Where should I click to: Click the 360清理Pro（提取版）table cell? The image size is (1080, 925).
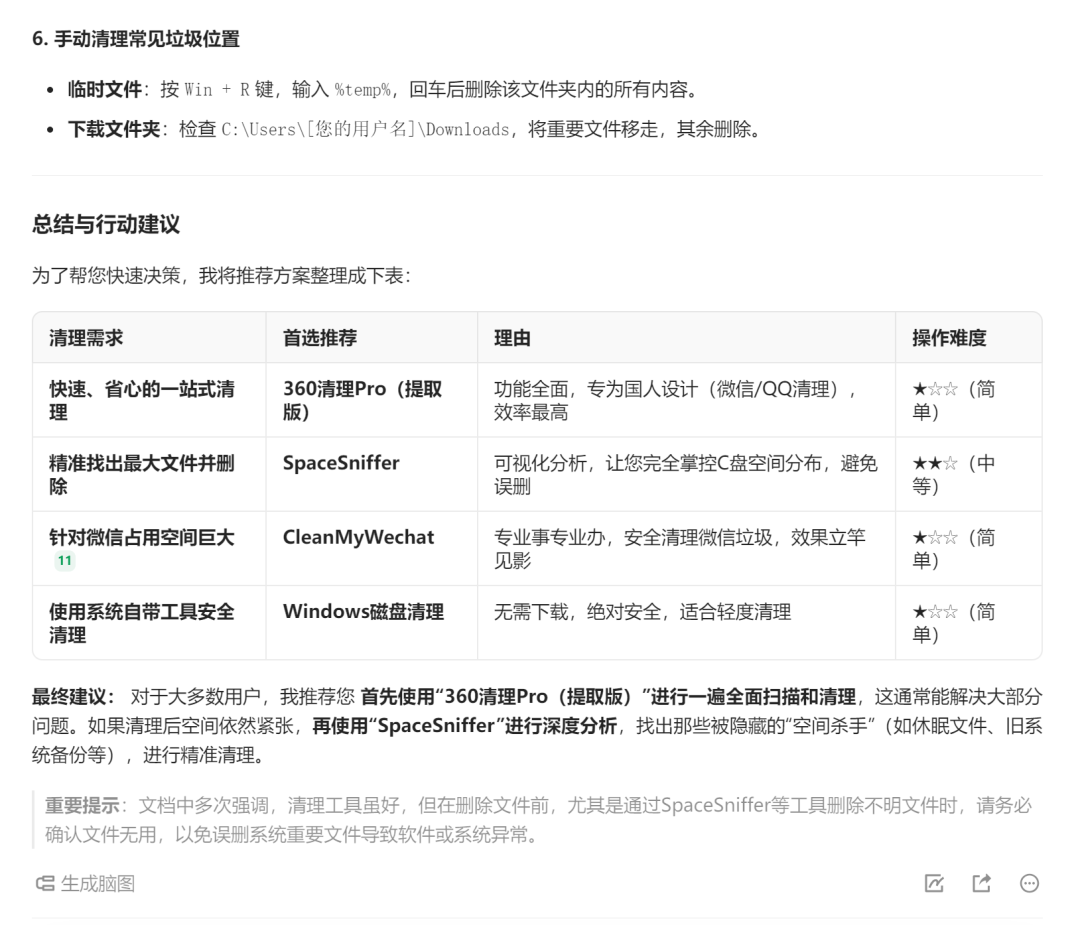(372, 400)
